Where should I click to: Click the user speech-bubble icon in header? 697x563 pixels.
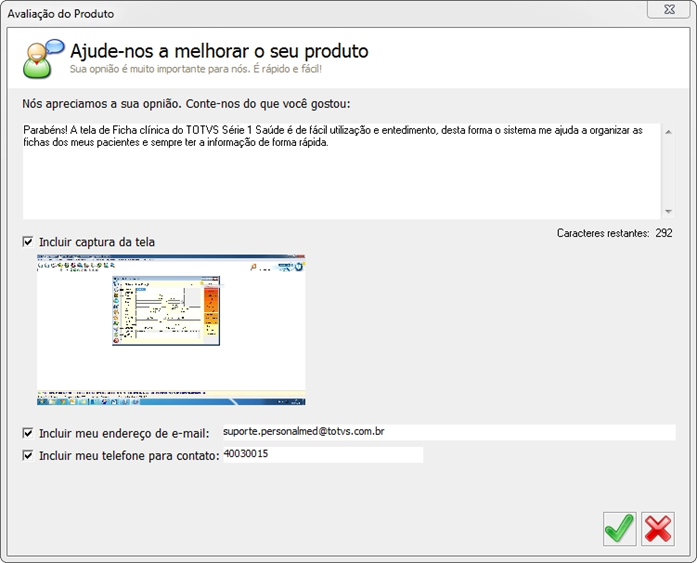[44, 59]
